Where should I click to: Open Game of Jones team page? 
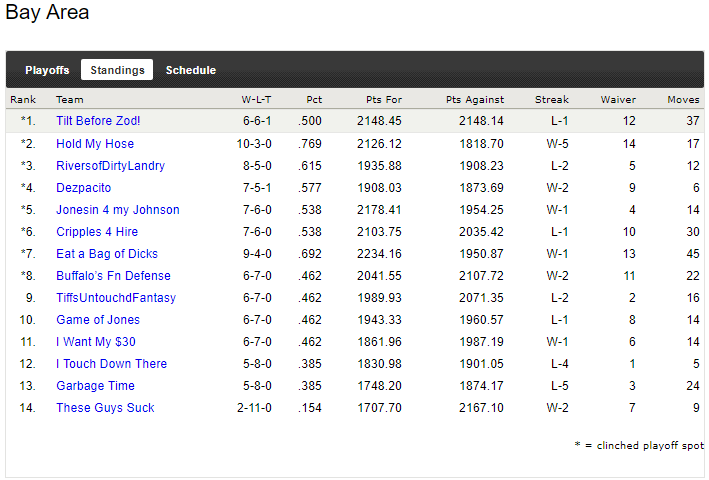pyautogui.click(x=98, y=320)
